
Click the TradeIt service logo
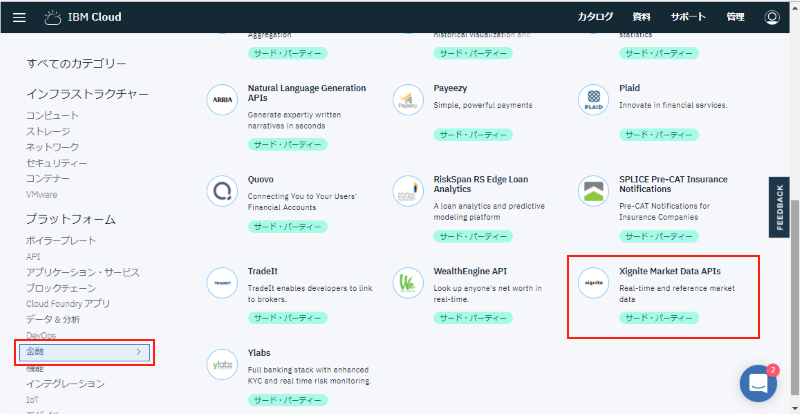click(x=222, y=282)
